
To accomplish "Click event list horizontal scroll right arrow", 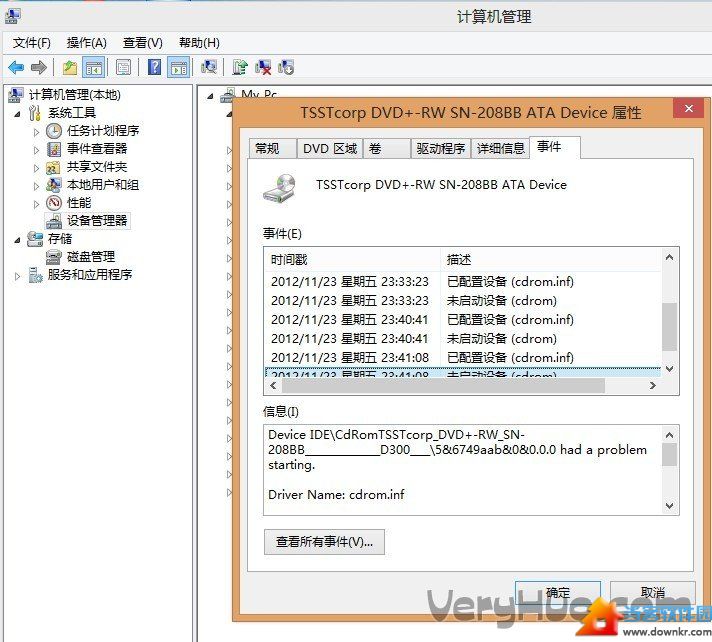I will pyautogui.click(x=653, y=385).
